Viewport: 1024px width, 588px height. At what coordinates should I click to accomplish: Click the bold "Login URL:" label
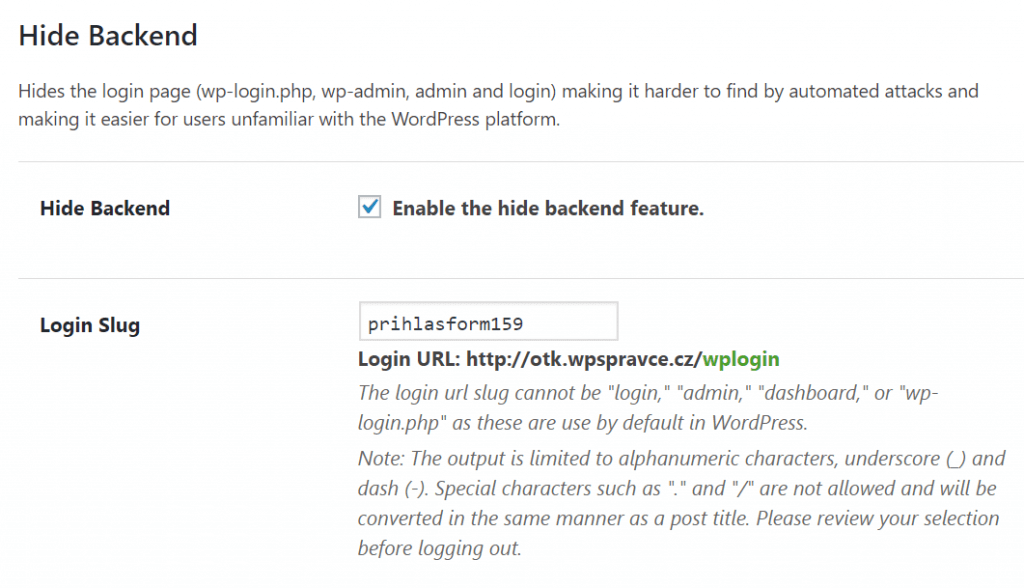(x=409, y=359)
